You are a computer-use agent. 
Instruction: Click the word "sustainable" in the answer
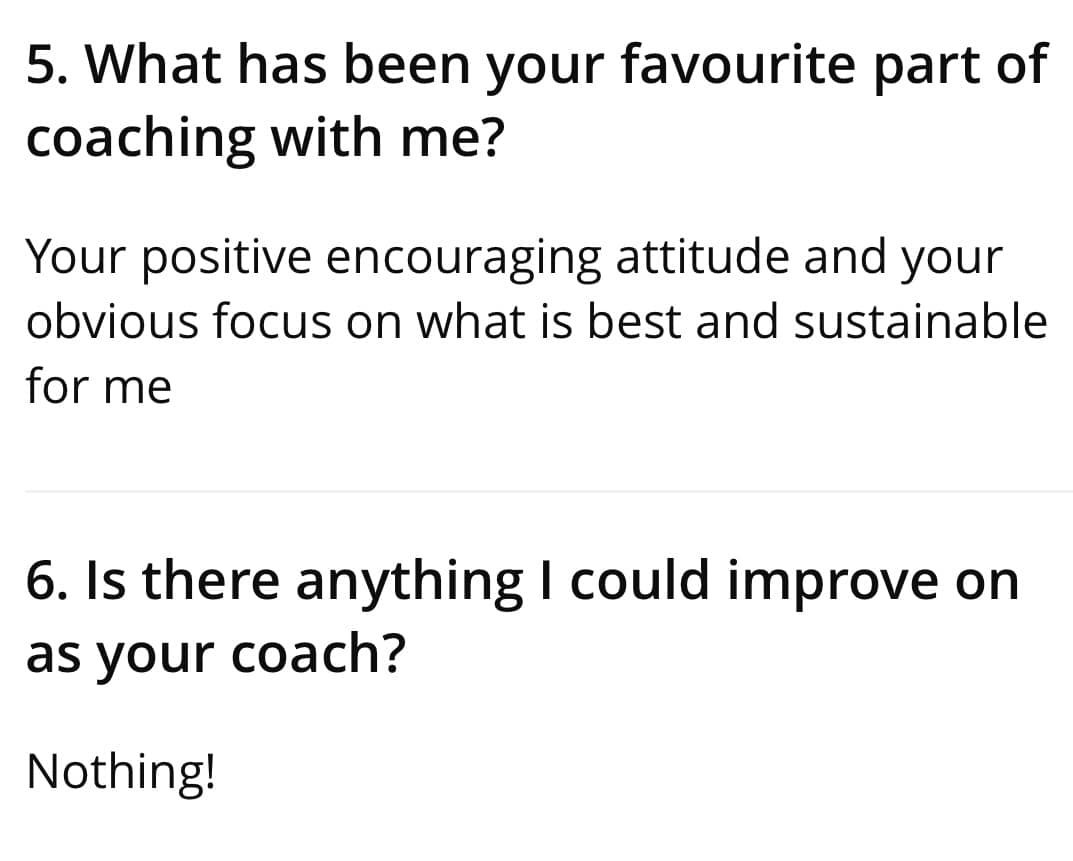[x=921, y=323]
